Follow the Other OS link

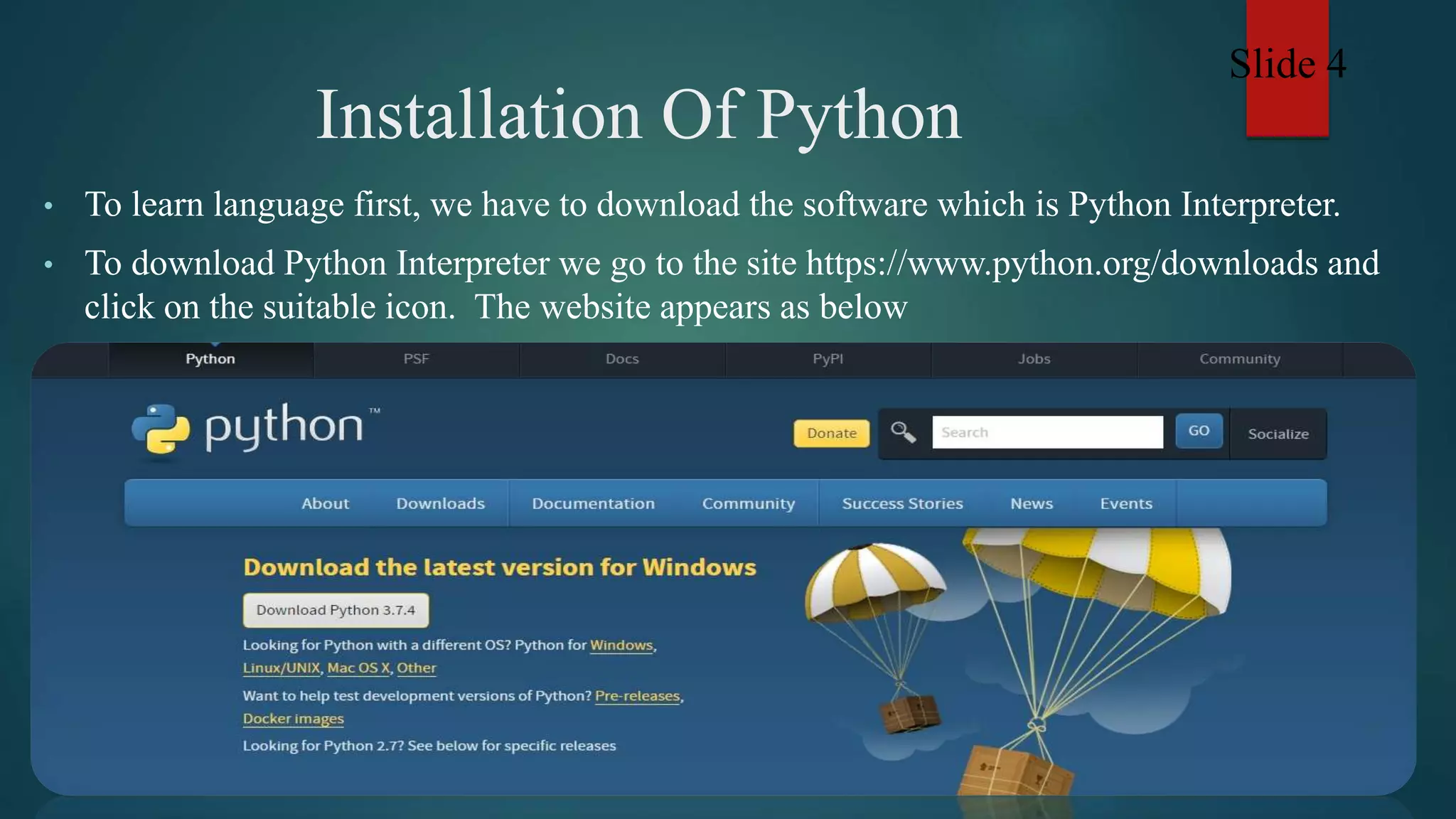pyautogui.click(x=417, y=668)
